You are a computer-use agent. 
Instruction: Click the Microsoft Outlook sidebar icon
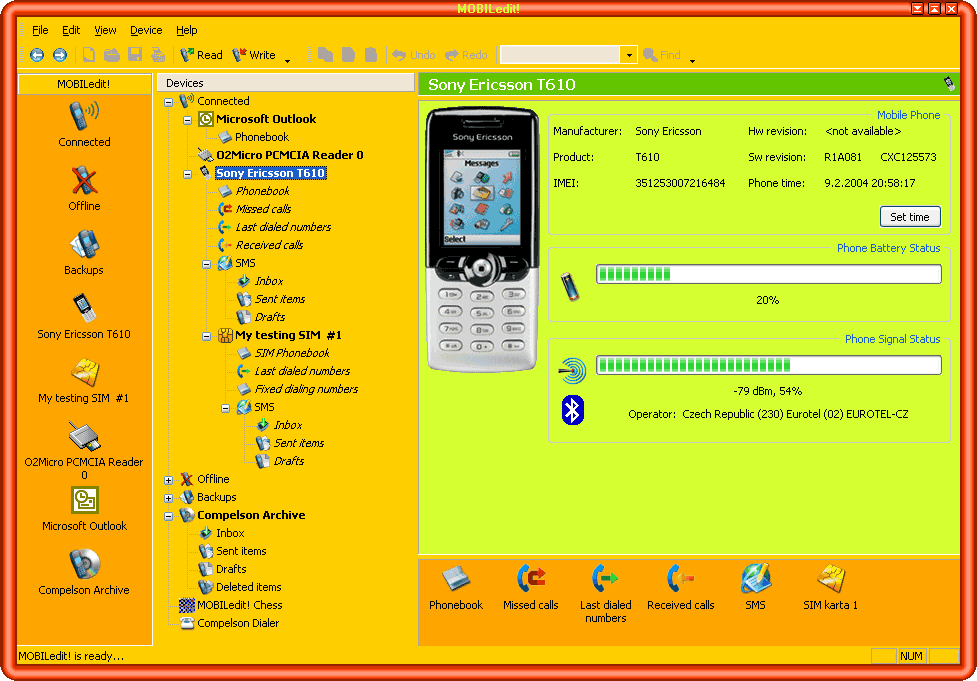84,500
